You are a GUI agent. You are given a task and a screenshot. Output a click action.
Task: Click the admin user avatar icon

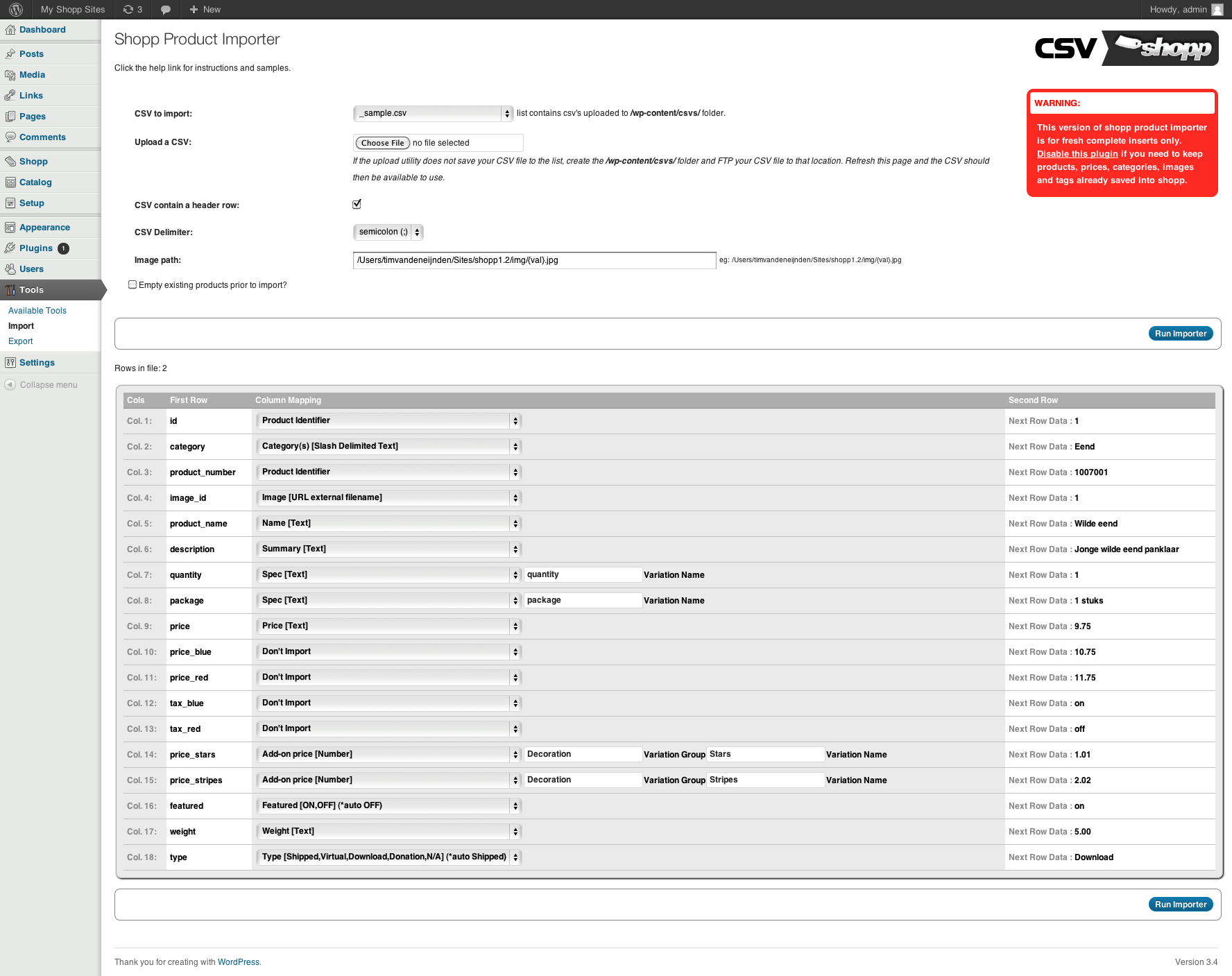pyautogui.click(x=1217, y=10)
